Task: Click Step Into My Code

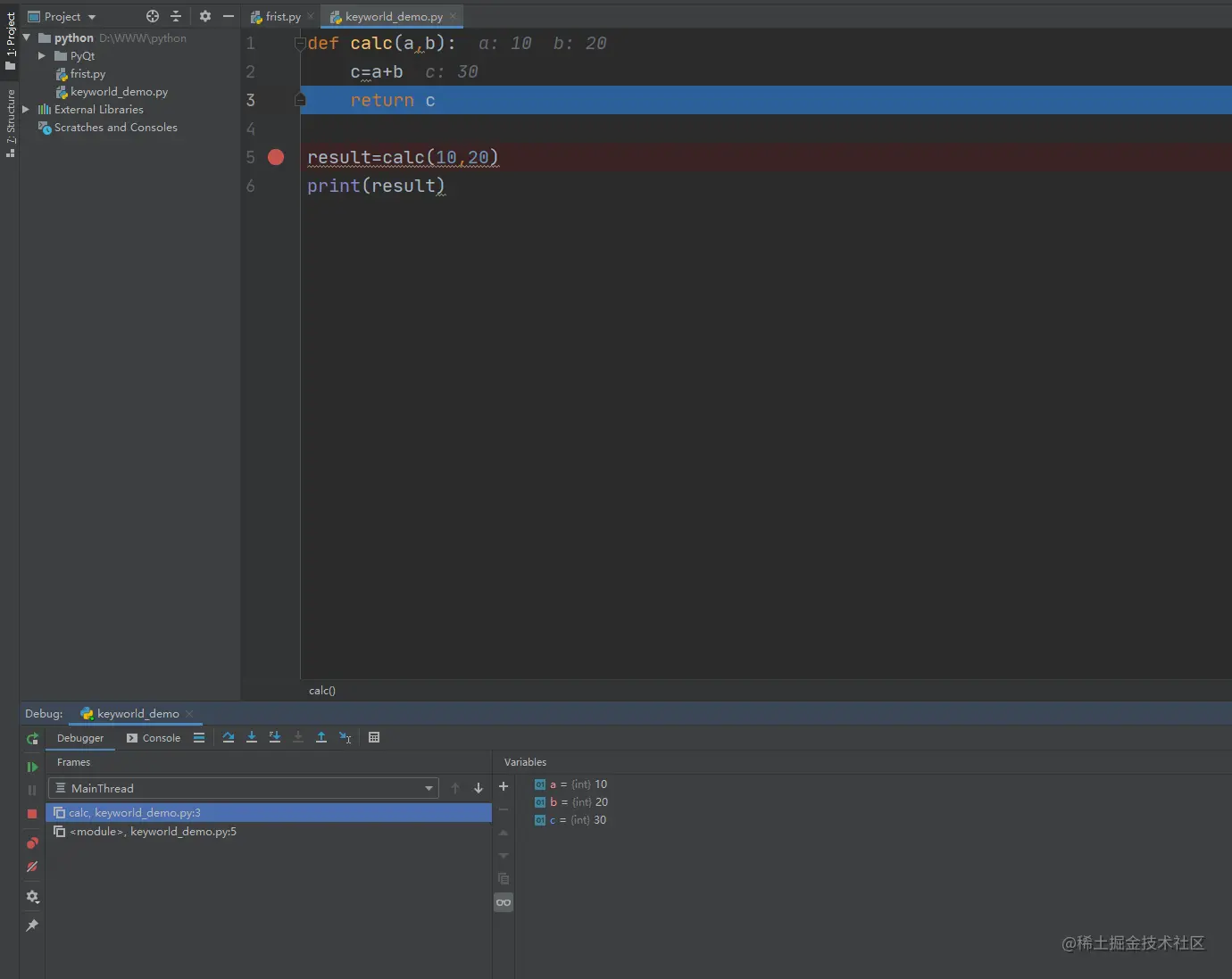Action: [275, 737]
